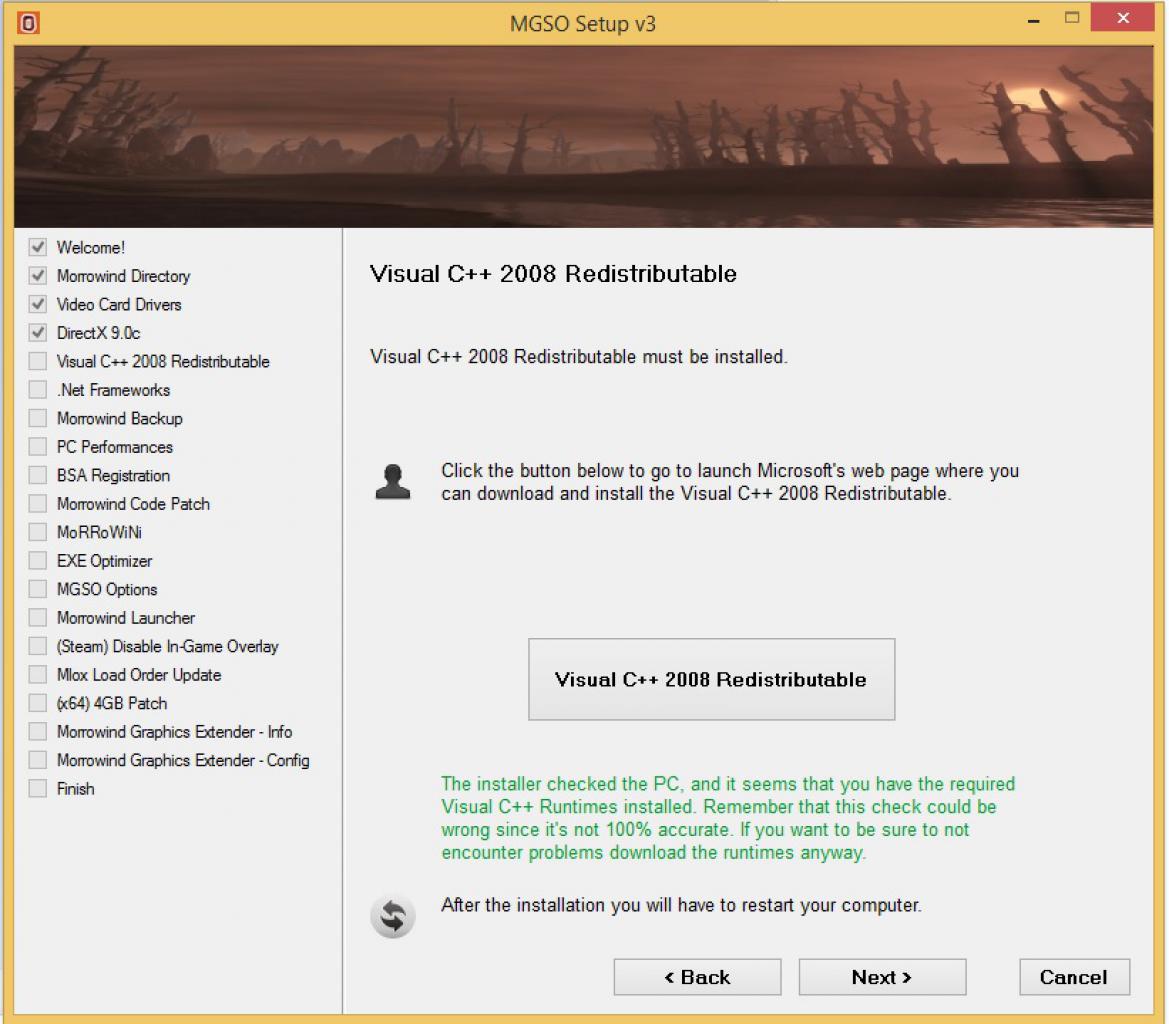Click the MGSO app icon in title bar

(28, 23)
